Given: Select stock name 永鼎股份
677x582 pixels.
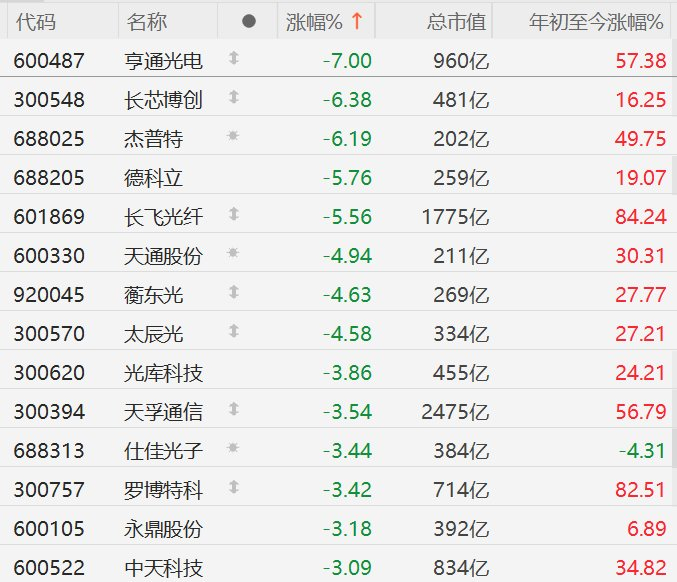Looking at the screenshot, I should coord(163,528).
